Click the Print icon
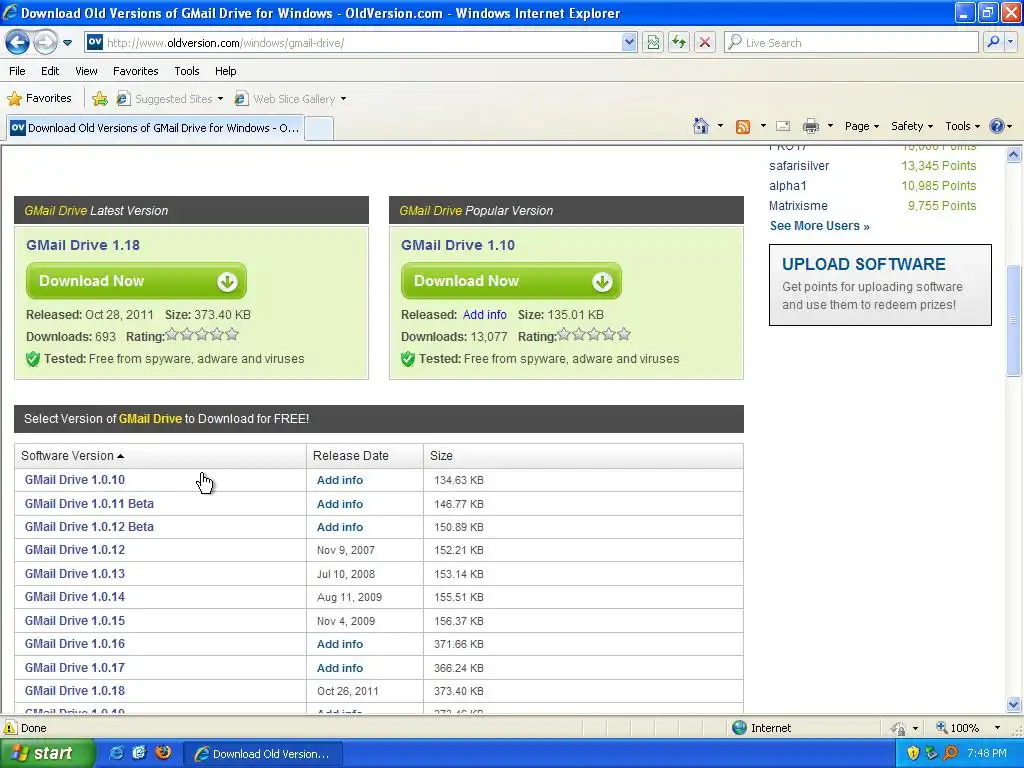The height and width of the screenshot is (768, 1024). (x=810, y=126)
